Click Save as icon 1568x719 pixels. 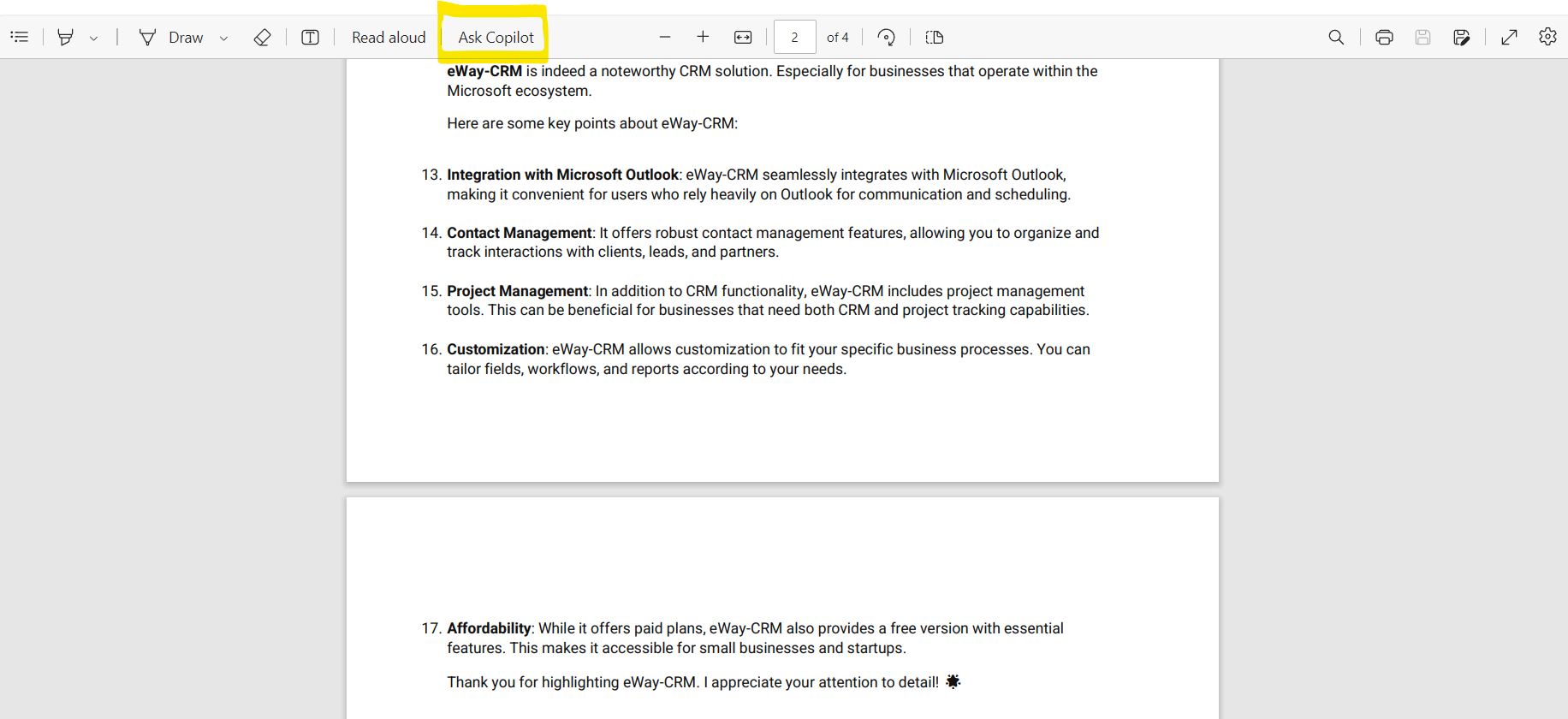pos(1462,37)
